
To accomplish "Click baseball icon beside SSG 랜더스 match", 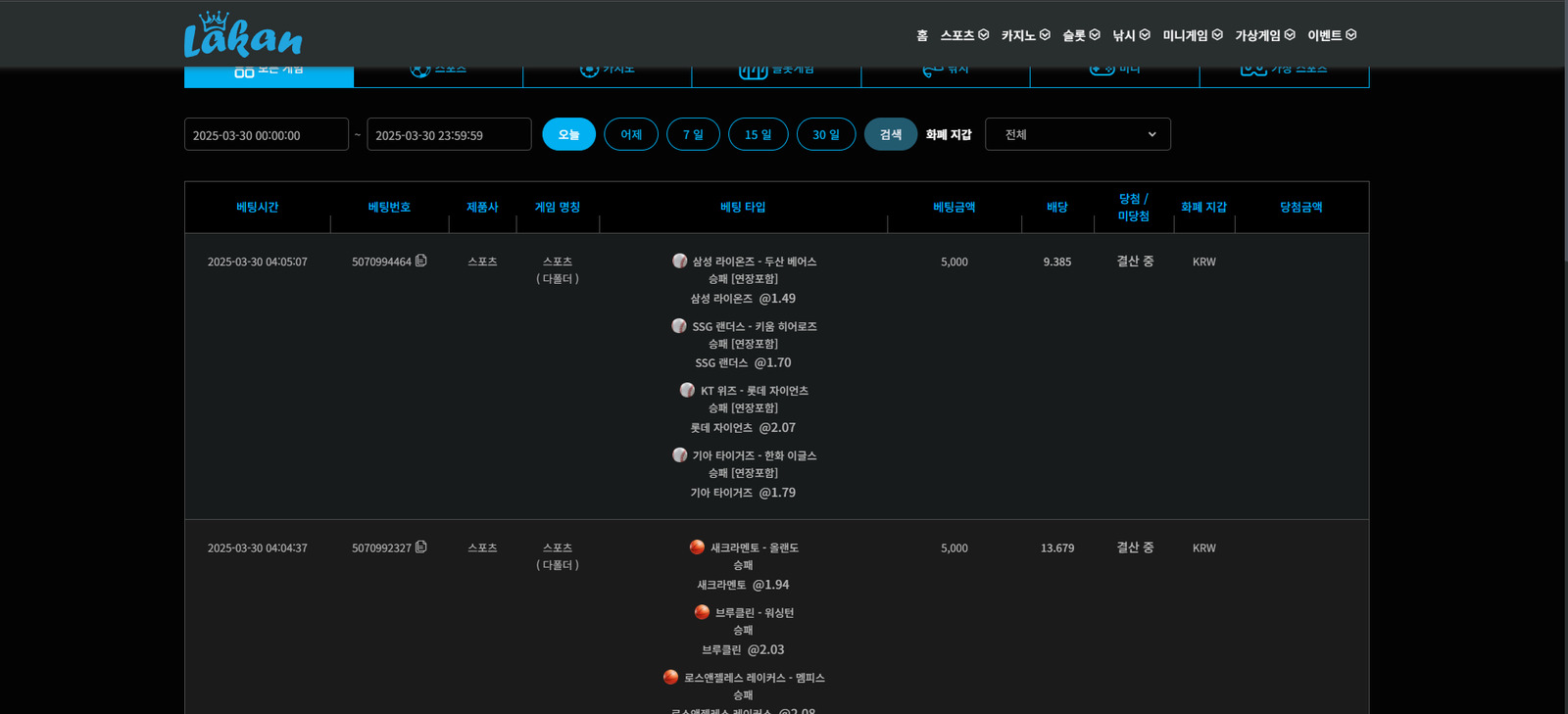I will click(x=679, y=325).
